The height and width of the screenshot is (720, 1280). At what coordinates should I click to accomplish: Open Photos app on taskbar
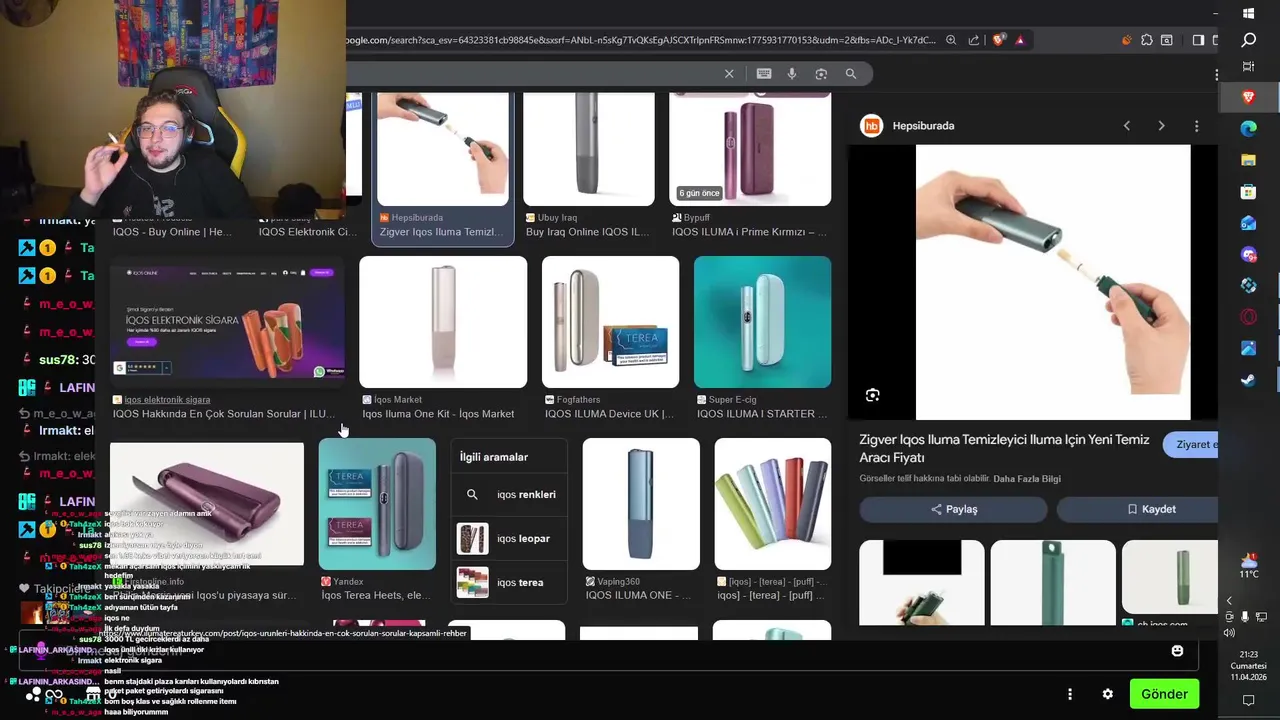pyautogui.click(x=1249, y=349)
